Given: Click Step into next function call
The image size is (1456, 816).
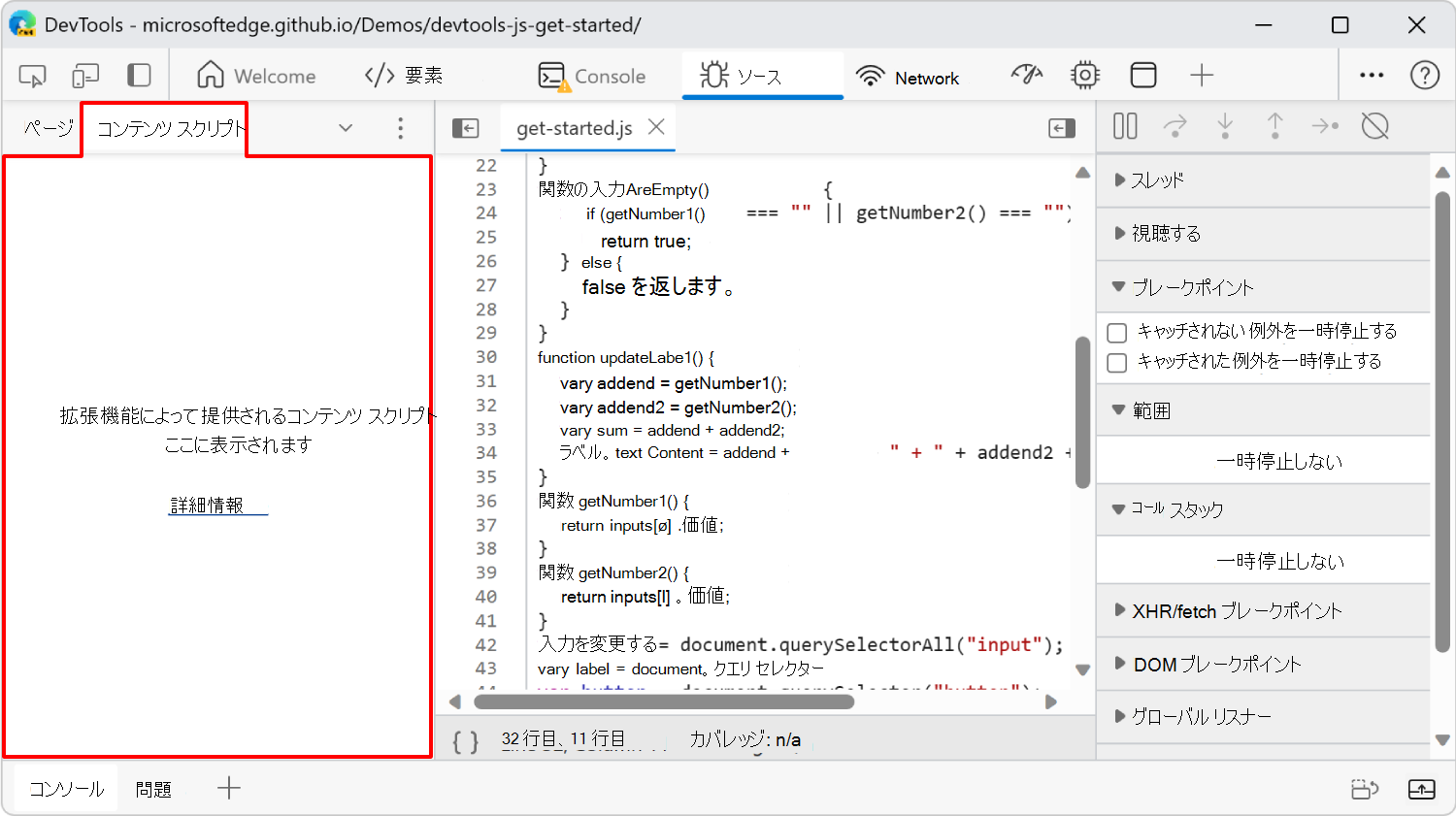Looking at the screenshot, I should point(1225,126).
